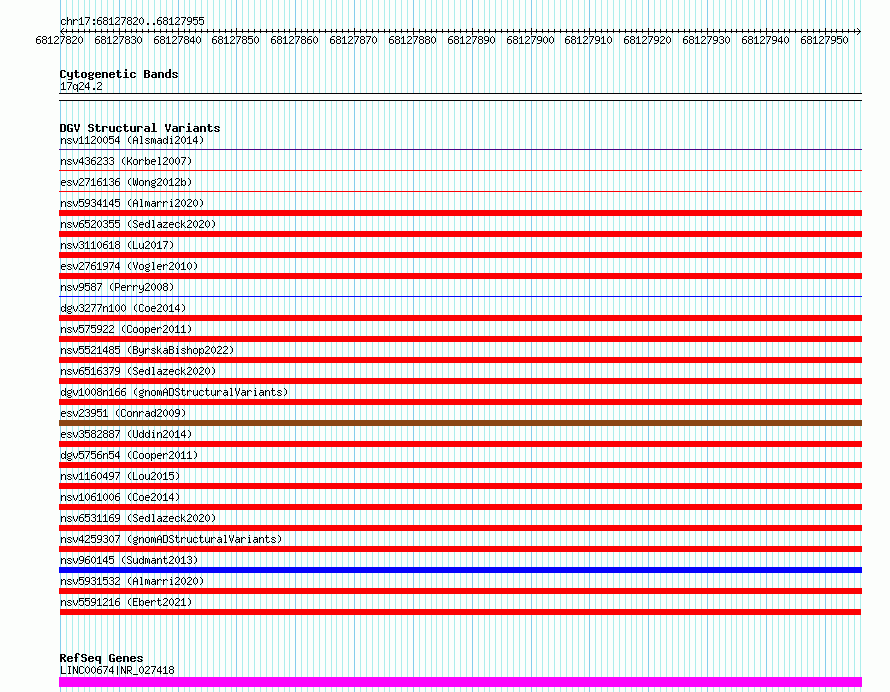The width and height of the screenshot is (890, 692).
Task: Open variant nsv436233 (Korbel2007)
Action: [x=126, y=161]
